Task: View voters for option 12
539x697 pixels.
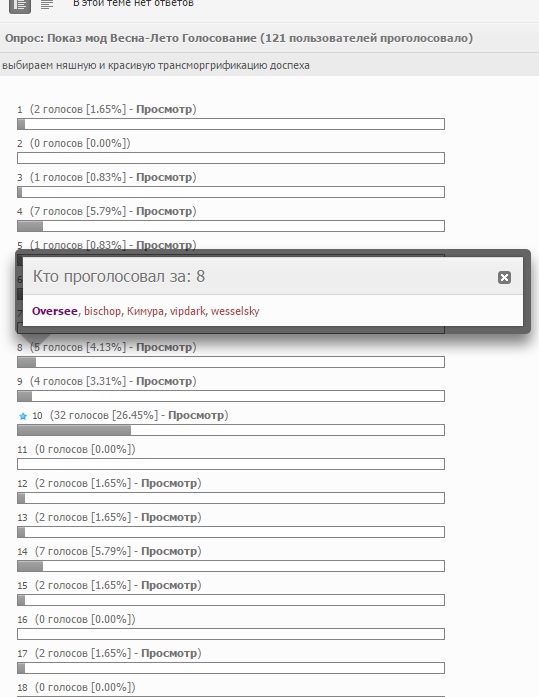Action: click(170, 483)
